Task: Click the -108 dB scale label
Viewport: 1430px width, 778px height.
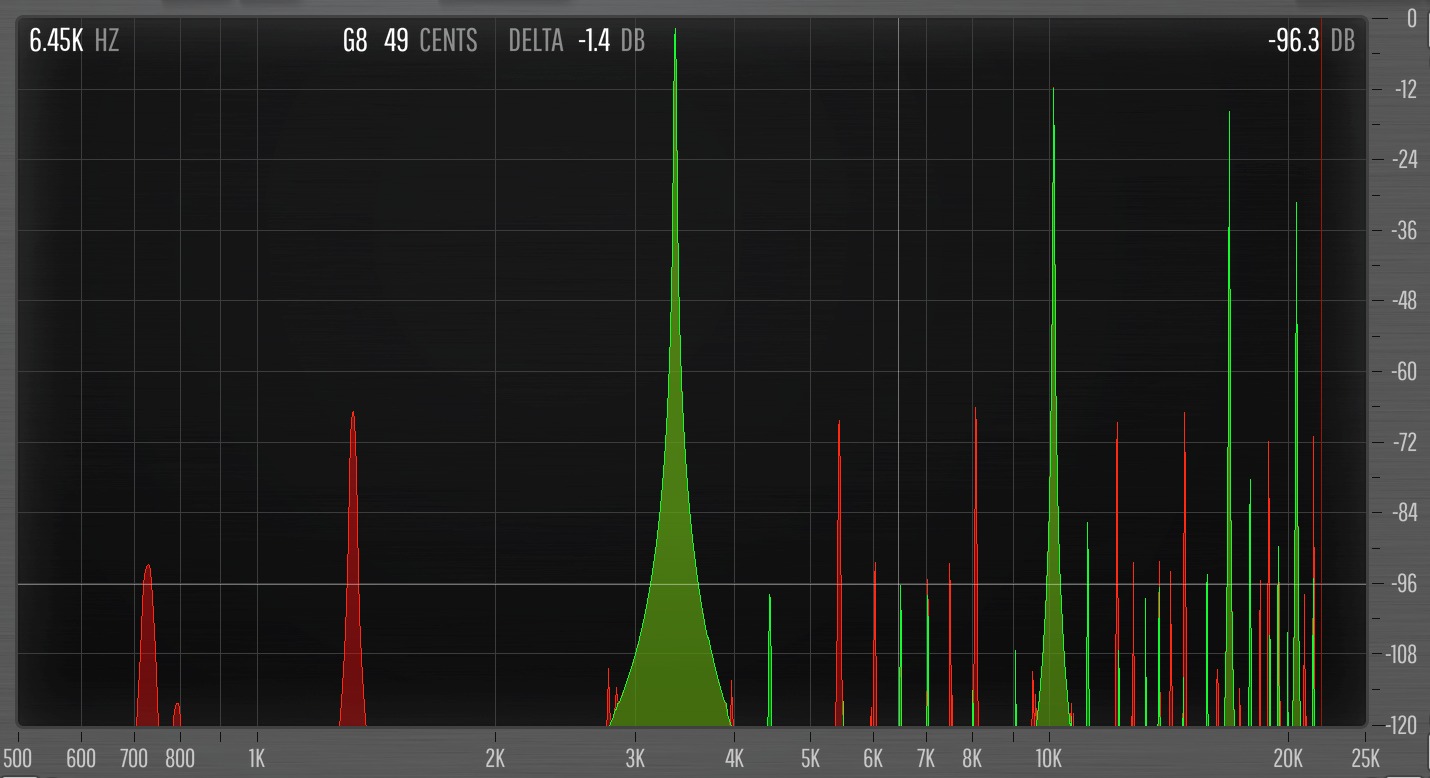Action: (x=1403, y=654)
